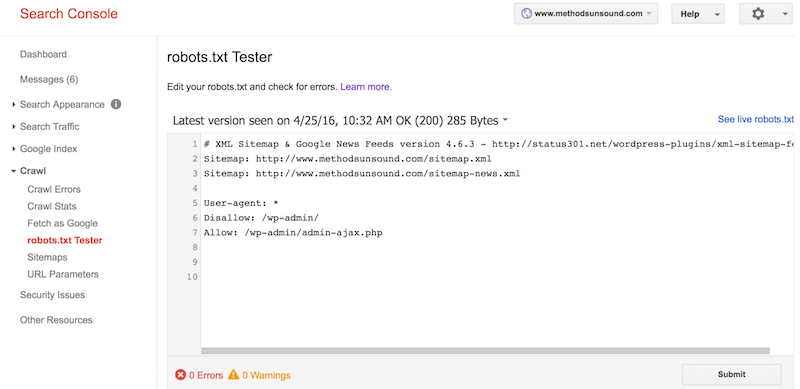The height and width of the screenshot is (389, 800).
Task: Expand the Search Traffic section
Action: (45, 127)
